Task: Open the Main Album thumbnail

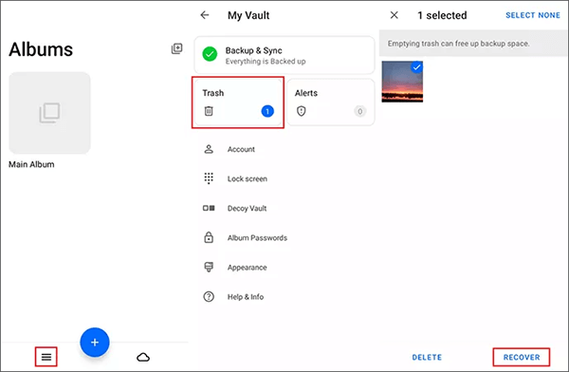Action: (50, 113)
